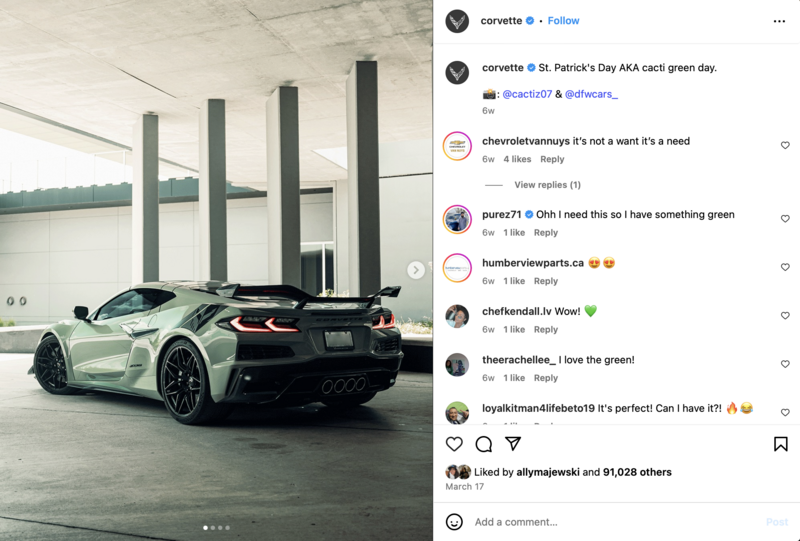Screen dimensions: 800x541
Task: Jump to the second carousel dot indicator
Action: (213, 528)
